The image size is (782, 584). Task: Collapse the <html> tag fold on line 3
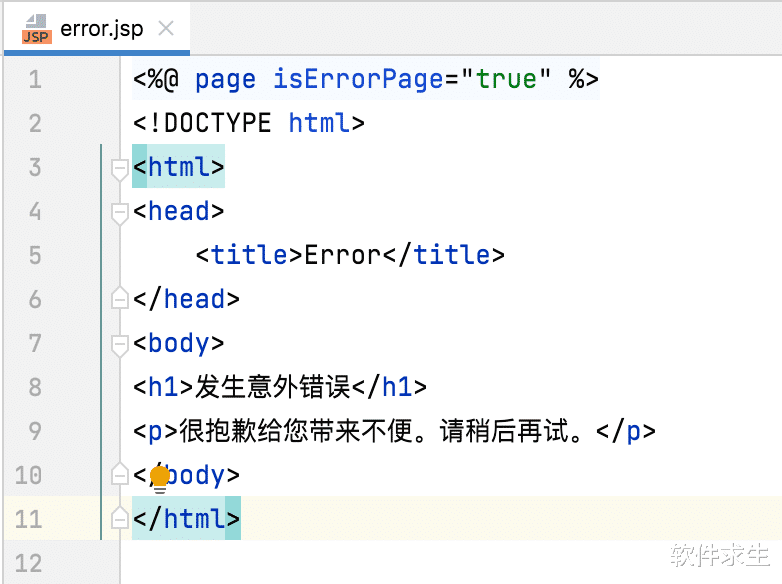click(x=119, y=169)
